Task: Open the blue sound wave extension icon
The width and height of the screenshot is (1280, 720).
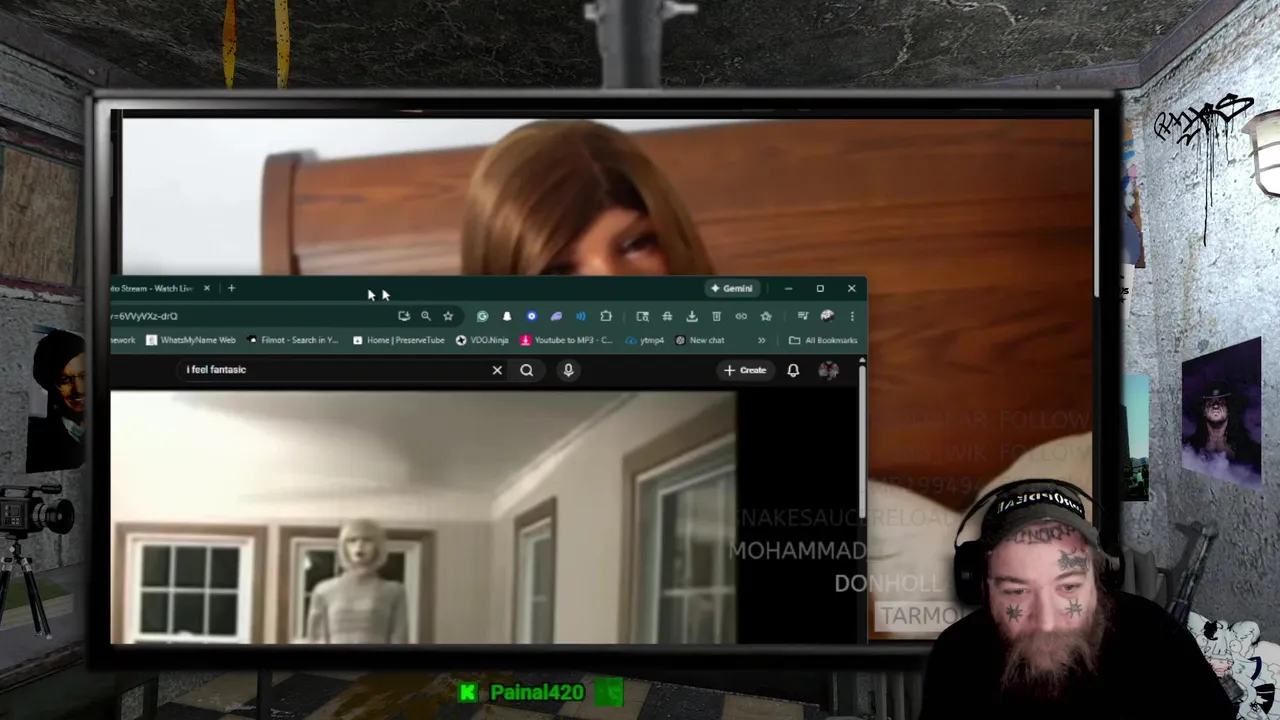Action: click(581, 316)
